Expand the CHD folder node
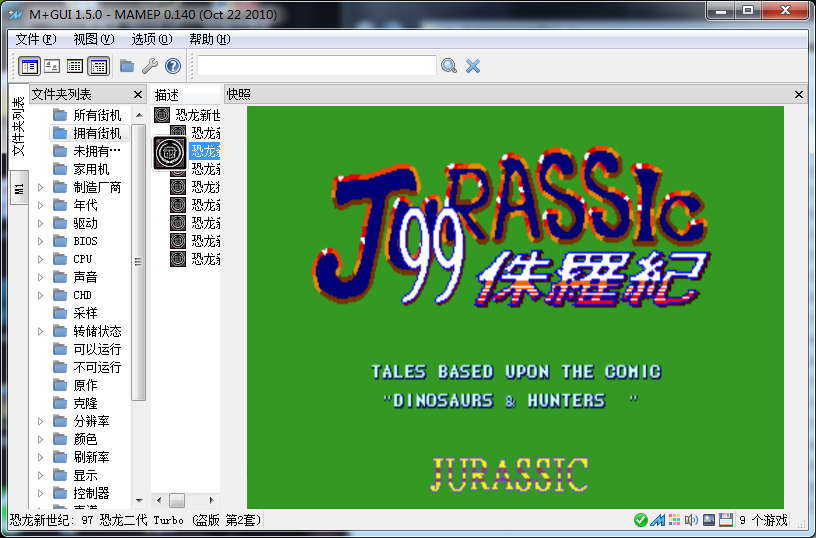The width and height of the screenshot is (816, 538). 41,296
